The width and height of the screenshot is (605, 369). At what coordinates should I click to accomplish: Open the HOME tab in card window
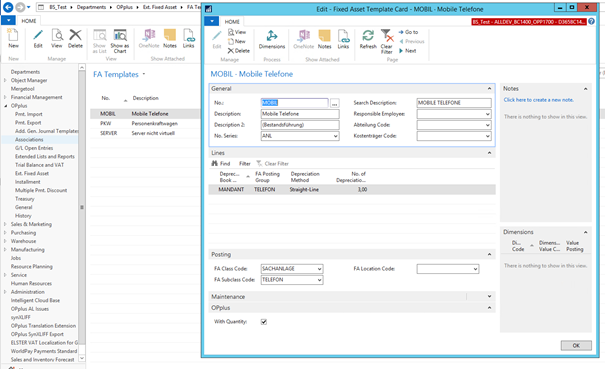(x=232, y=22)
